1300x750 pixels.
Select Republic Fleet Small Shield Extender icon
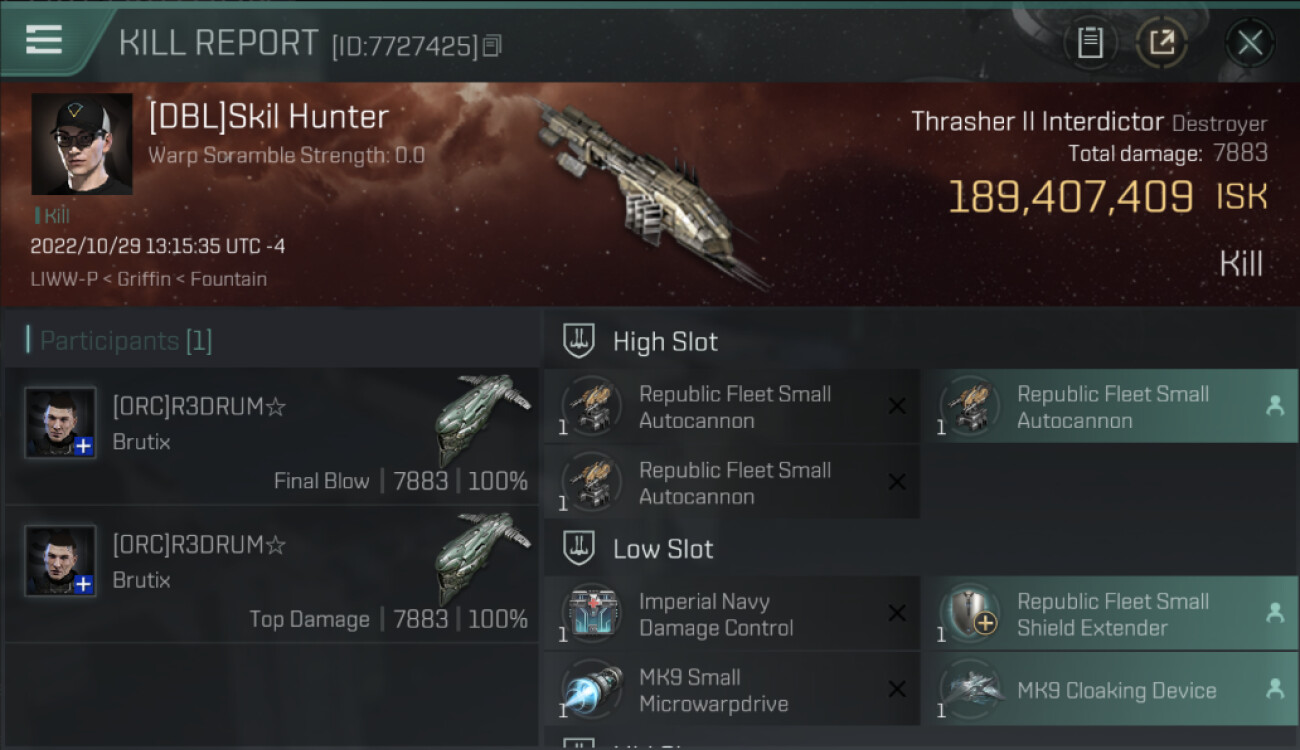point(969,613)
